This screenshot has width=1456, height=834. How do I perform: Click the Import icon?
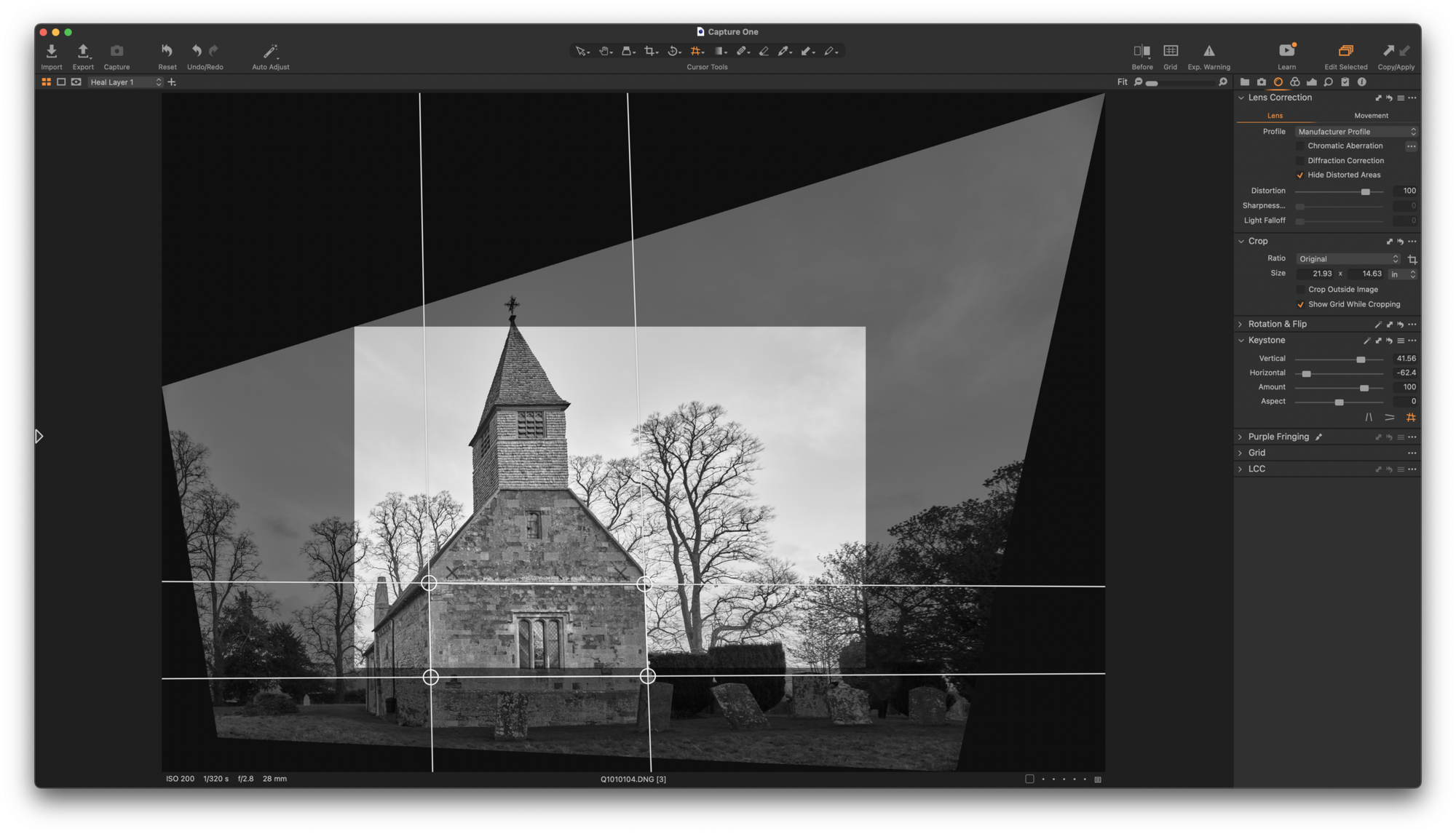tap(51, 51)
